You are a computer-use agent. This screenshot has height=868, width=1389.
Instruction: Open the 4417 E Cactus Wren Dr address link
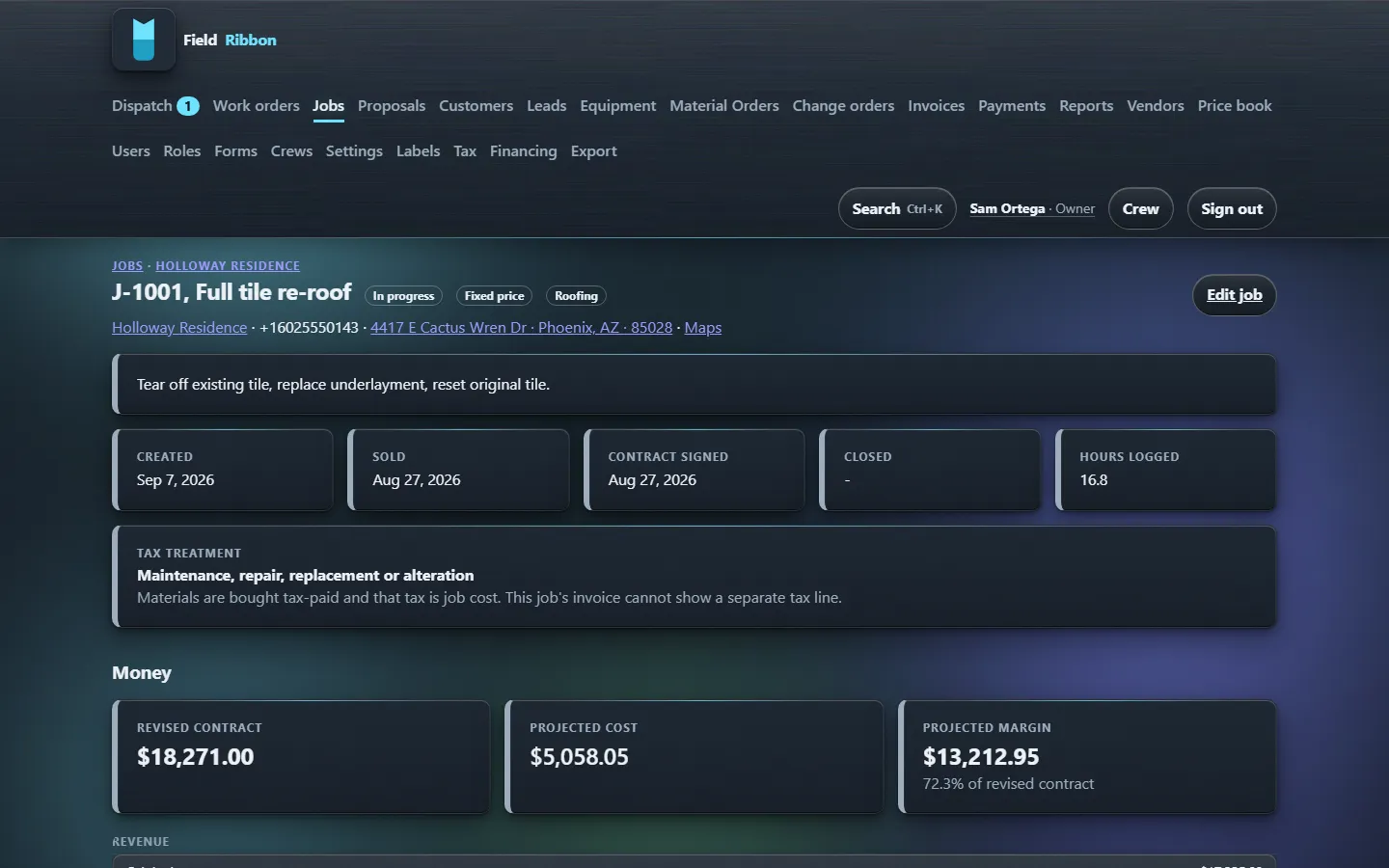click(x=521, y=328)
